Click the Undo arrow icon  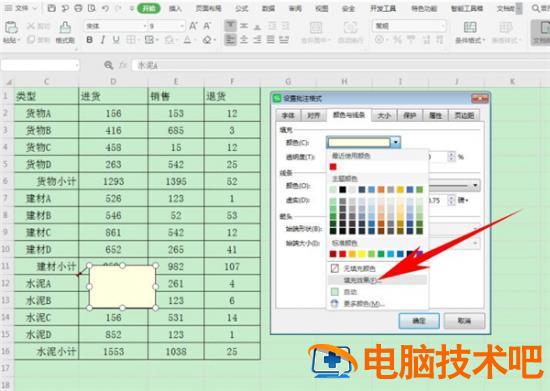(x=105, y=8)
